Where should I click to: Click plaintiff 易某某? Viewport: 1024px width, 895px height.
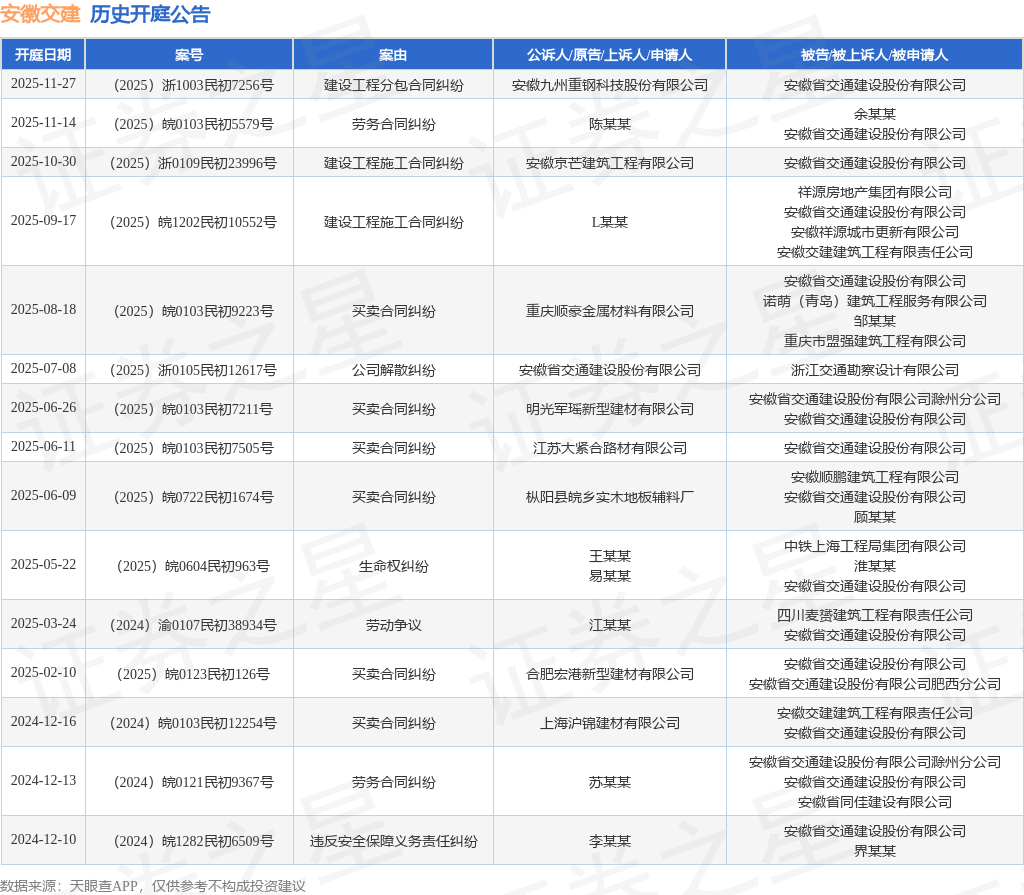(x=609, y=576)
